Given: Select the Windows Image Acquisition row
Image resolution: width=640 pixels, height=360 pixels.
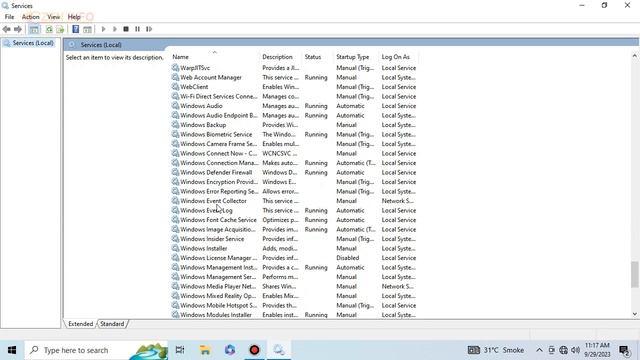Looking at the screenshot, I should 294,229.
